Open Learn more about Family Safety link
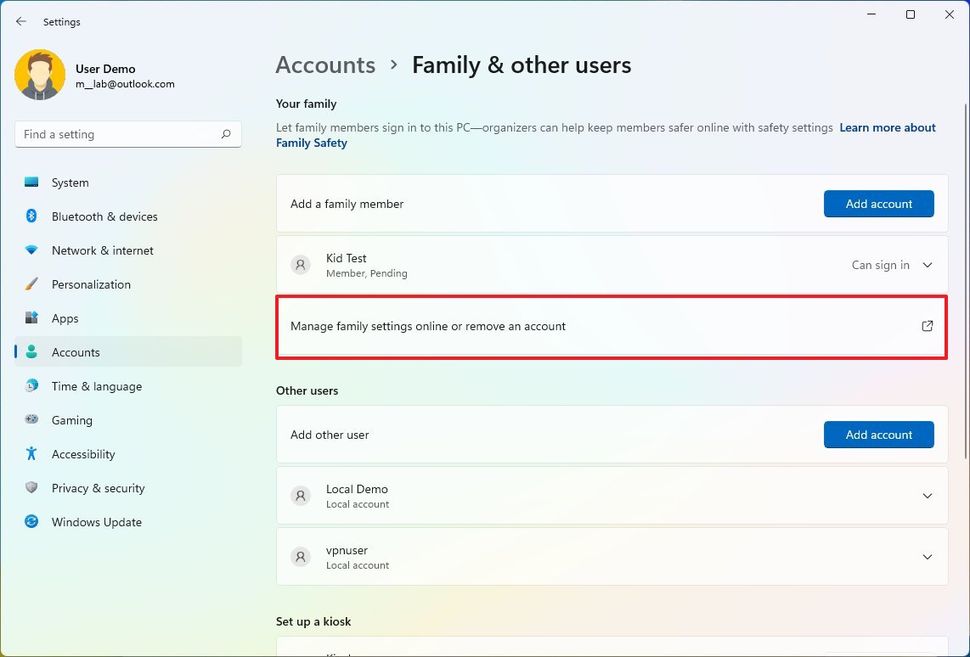 coord(887,128)
